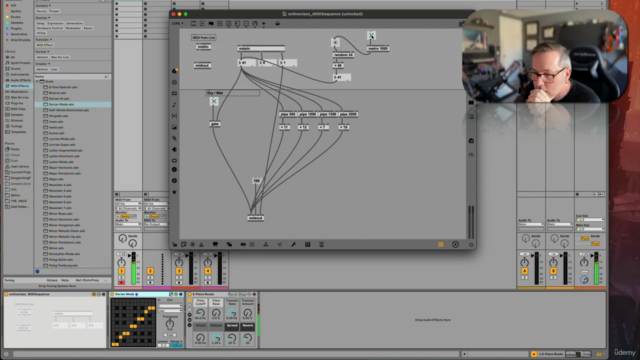Toggle the X switch above metro 1000
The height and width of the screenshot is (360, 640).
(371, 36)
